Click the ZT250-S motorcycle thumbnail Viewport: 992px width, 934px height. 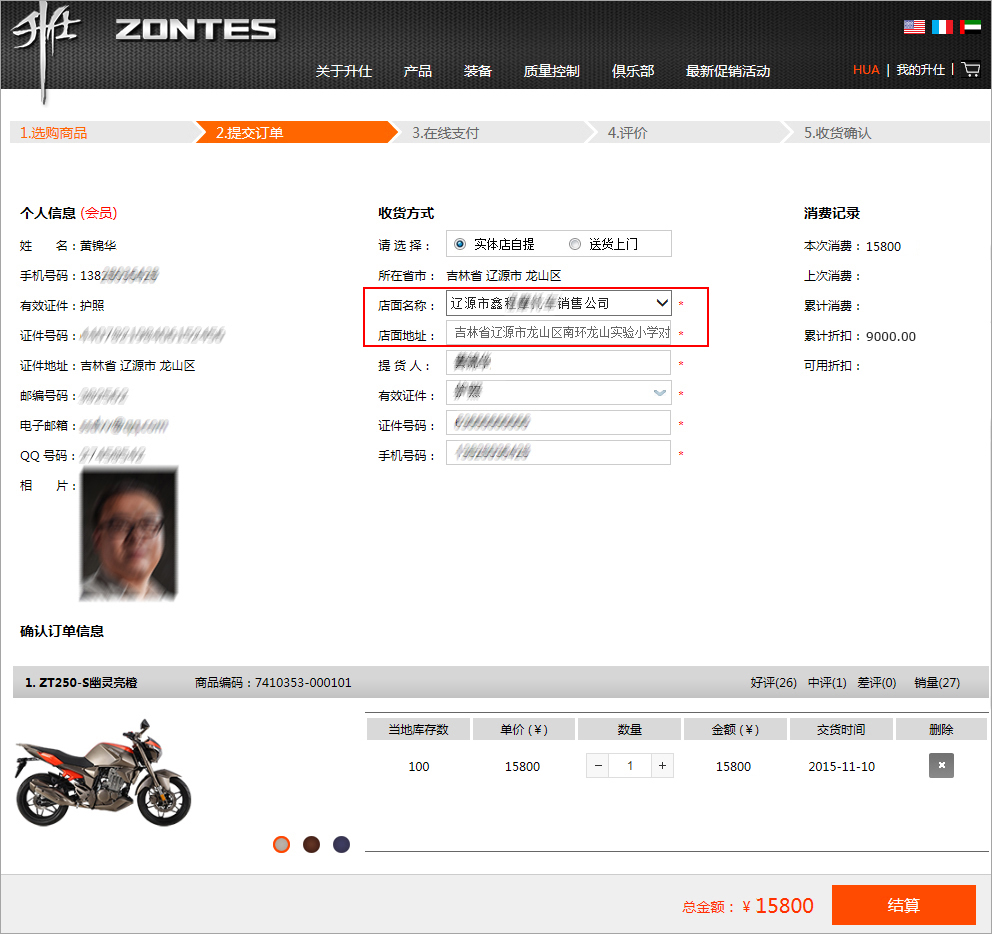[103, 771]
